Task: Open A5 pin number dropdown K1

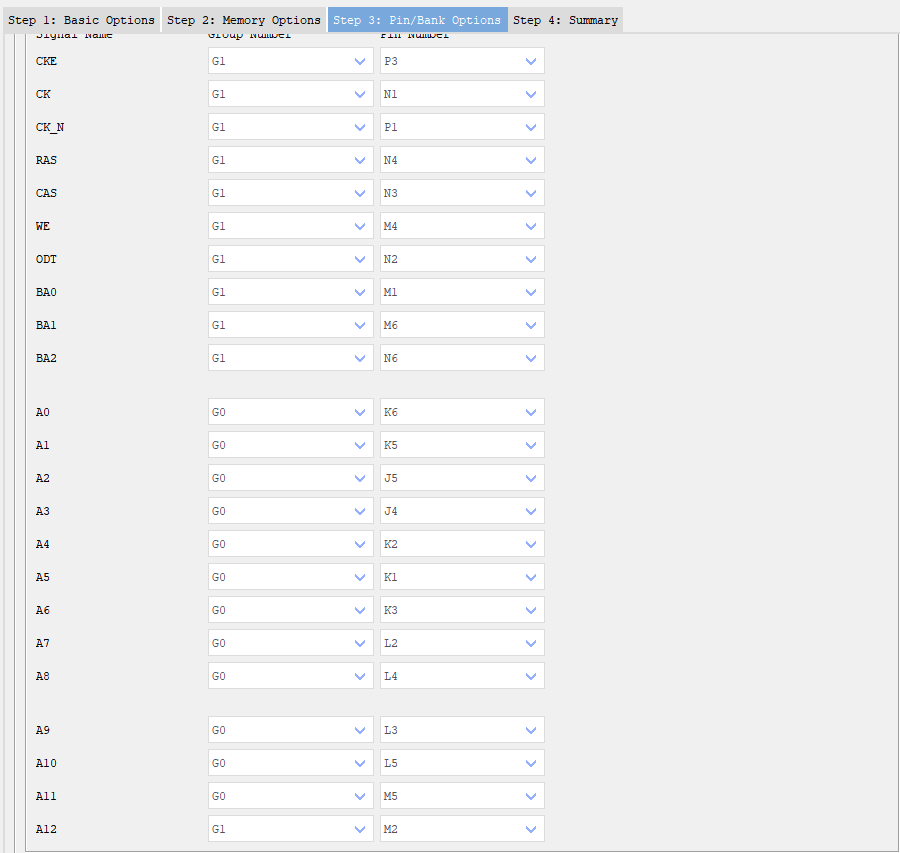Action: [x=462, y=577]
